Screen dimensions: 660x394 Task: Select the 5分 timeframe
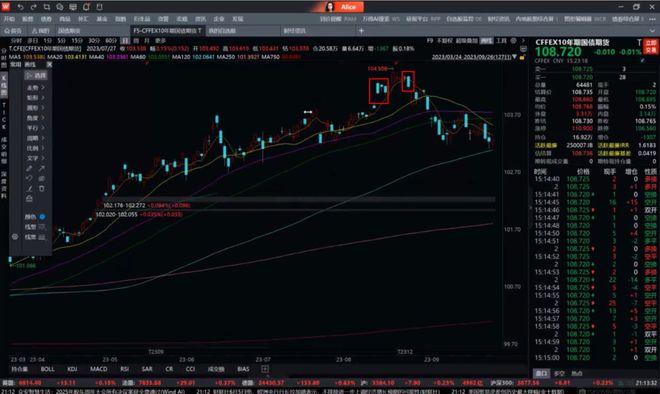61,41
